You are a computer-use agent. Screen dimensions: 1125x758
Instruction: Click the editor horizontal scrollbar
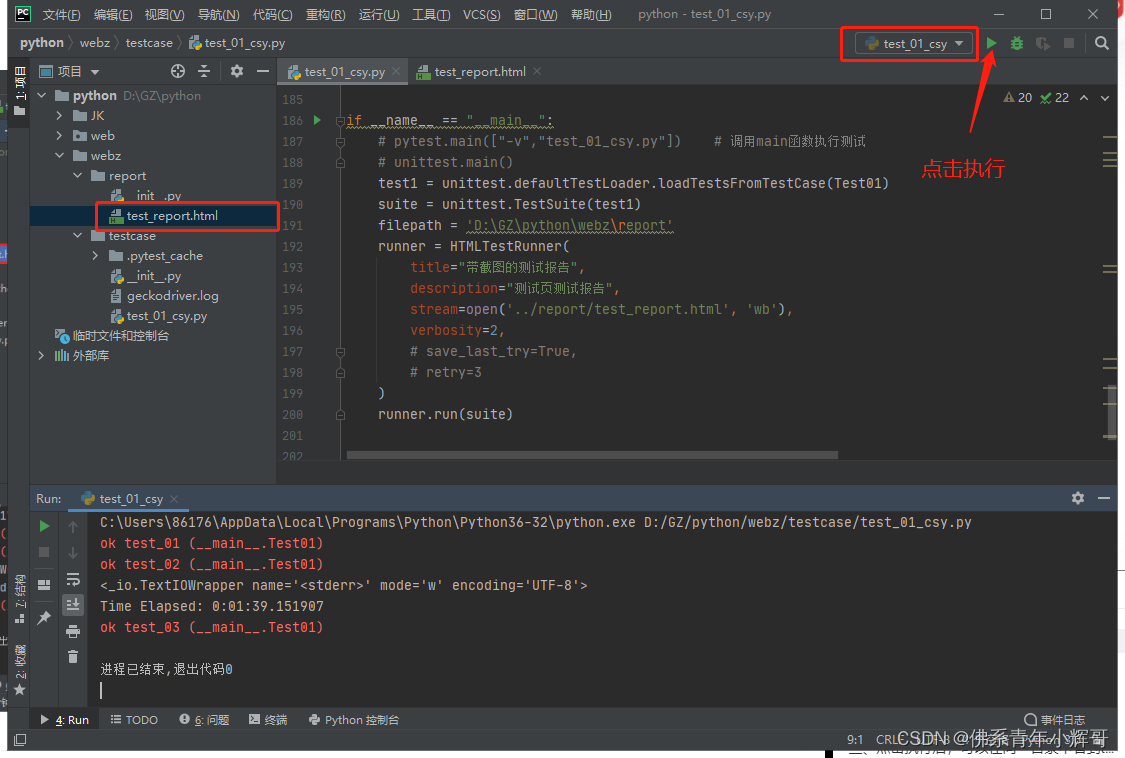592,455
